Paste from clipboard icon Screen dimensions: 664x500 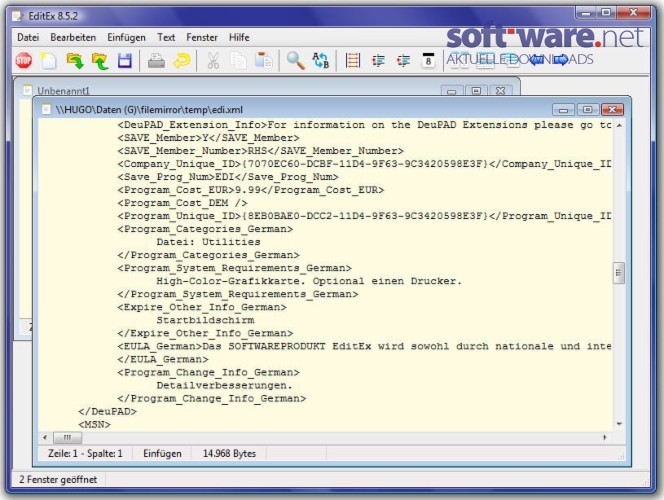[x=263, y=60]
